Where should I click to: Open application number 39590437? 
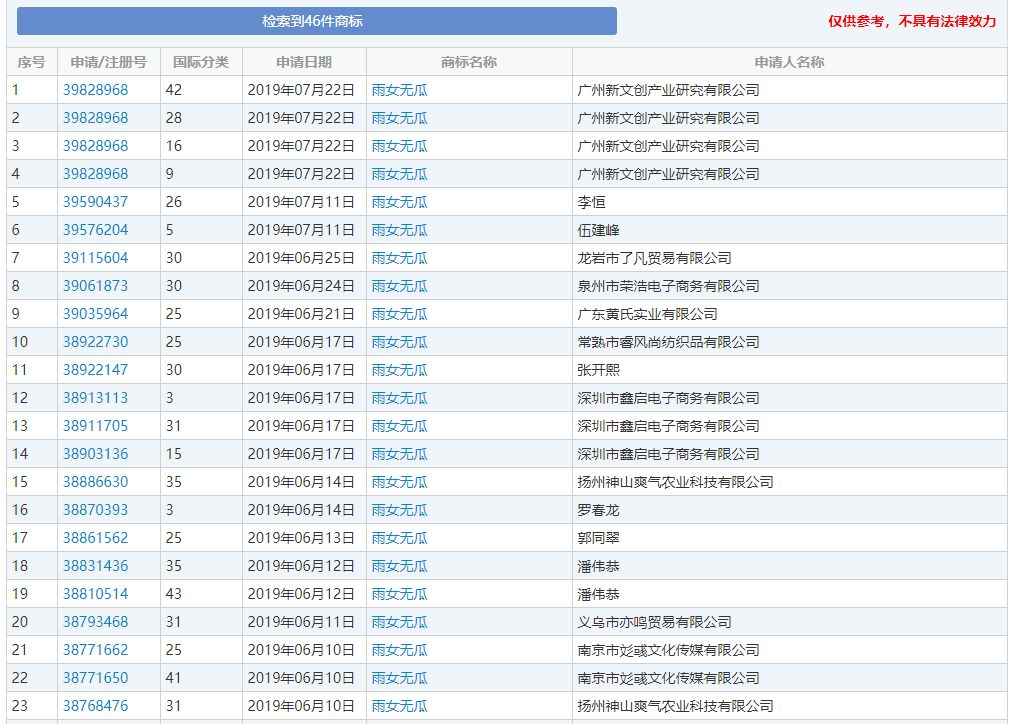[96, 202]
